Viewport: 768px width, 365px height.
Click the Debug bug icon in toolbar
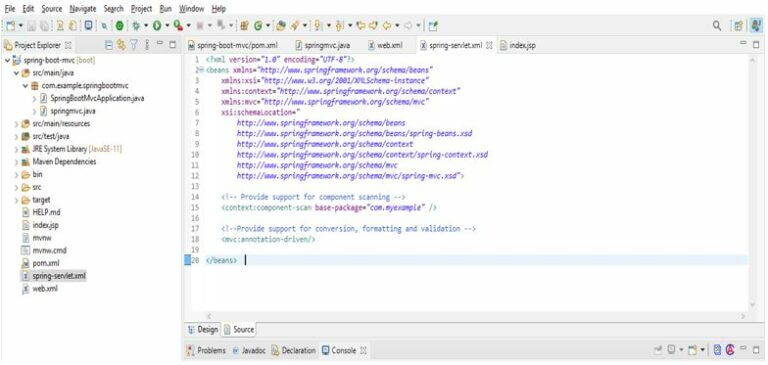tap(137, 25)
